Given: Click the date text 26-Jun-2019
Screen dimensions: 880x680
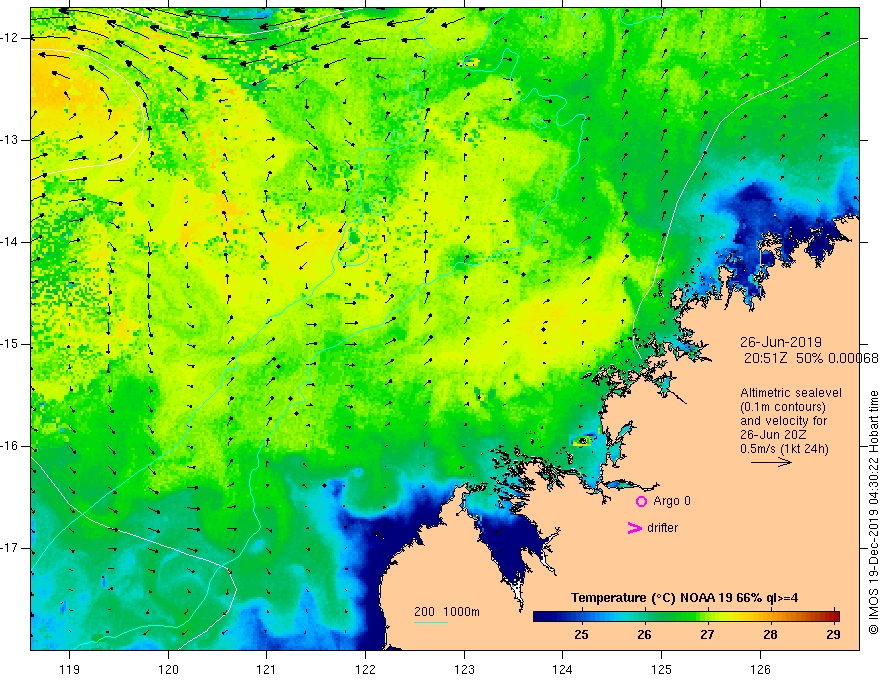Looking at the screenshot, I should [x=781, y=342].
